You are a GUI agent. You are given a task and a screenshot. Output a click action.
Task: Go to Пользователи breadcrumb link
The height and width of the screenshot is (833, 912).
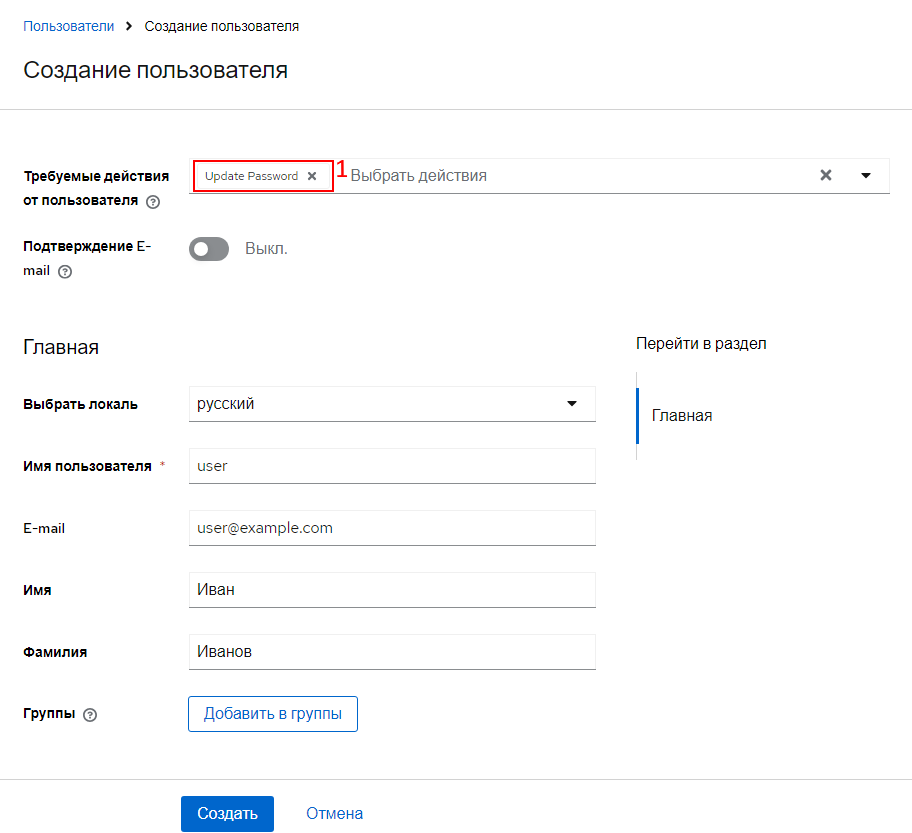tap(69, 26)
